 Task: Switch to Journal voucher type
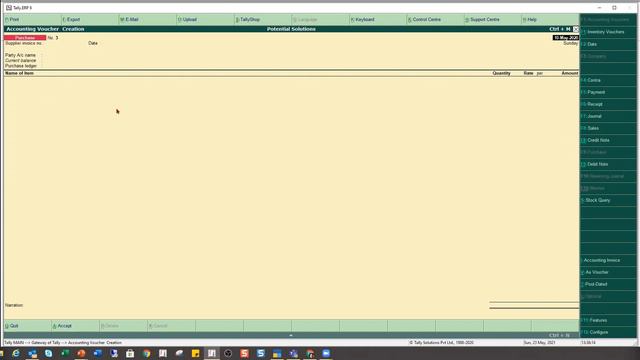coord(608,116)
